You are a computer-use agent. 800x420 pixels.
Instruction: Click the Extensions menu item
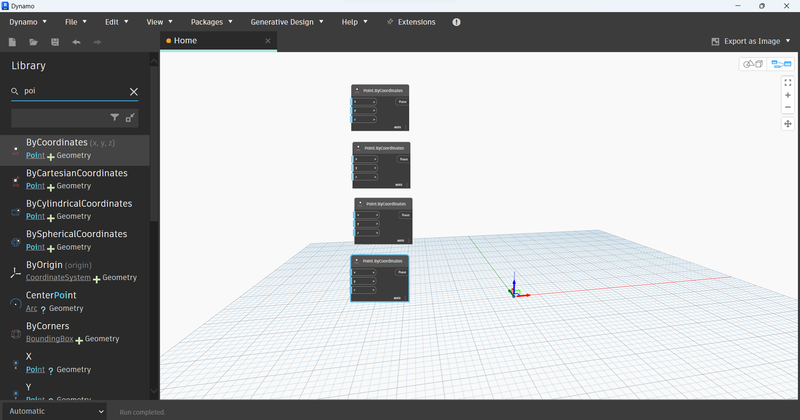click(x=411, y=22)
